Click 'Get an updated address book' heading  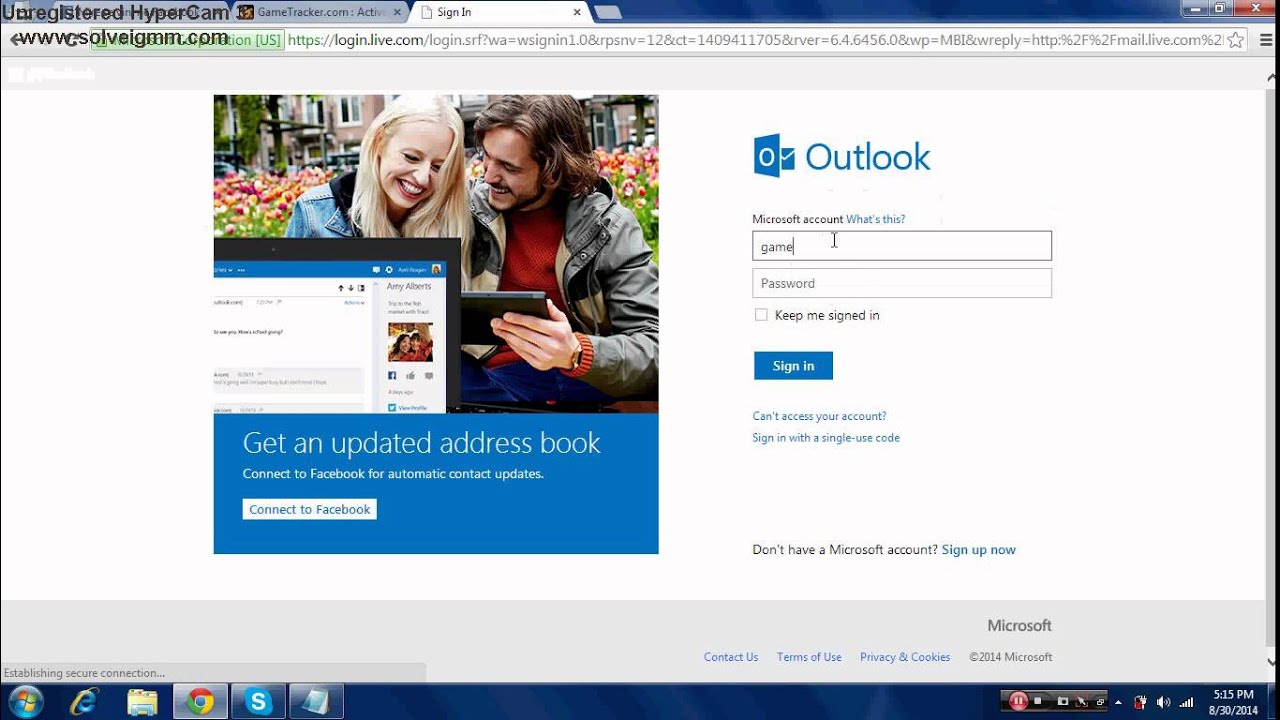(422, 443)
